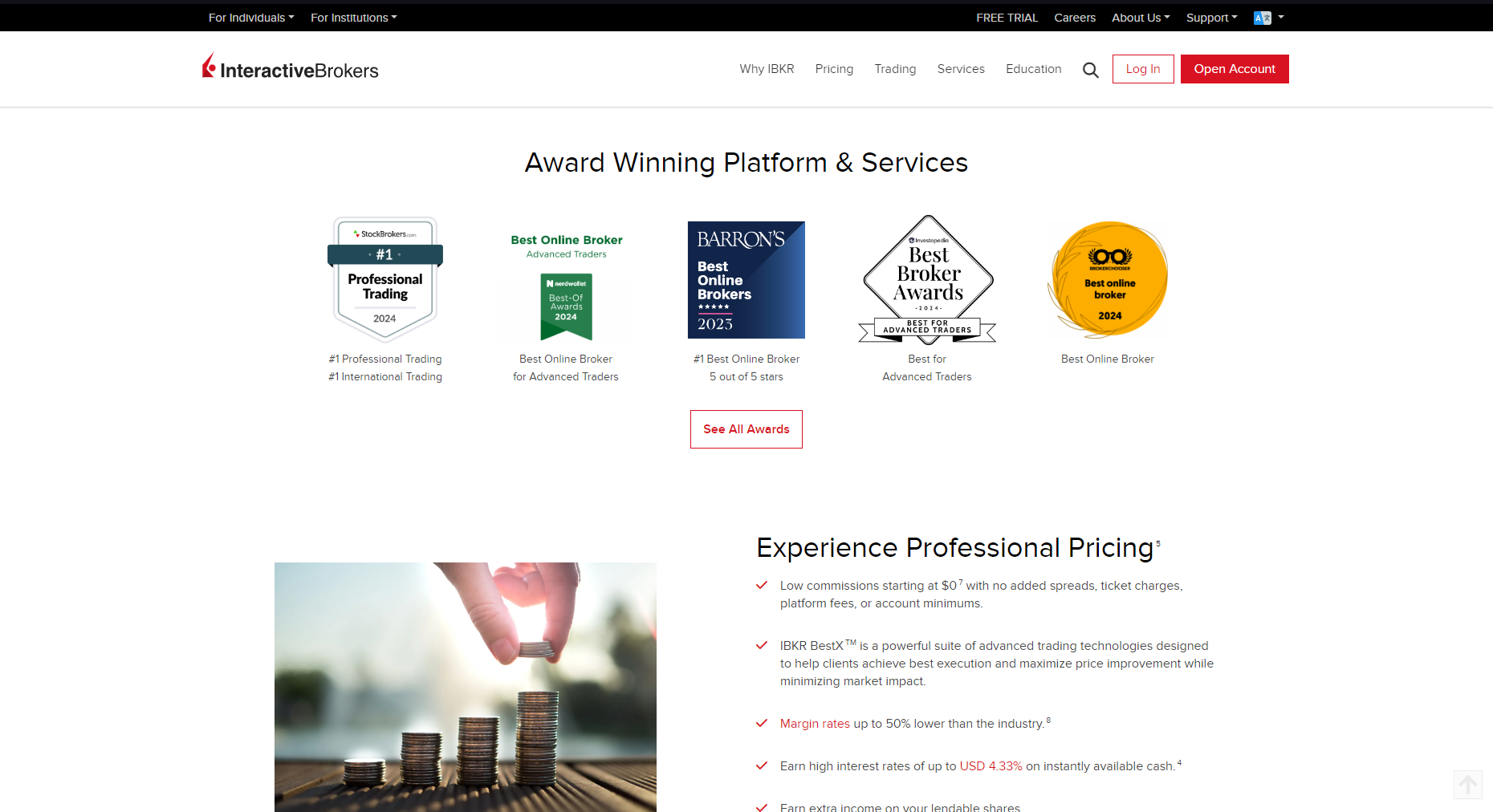Click 'Best Online Broker' caption under BrokerChooser badge

(x=1108, y=359)
